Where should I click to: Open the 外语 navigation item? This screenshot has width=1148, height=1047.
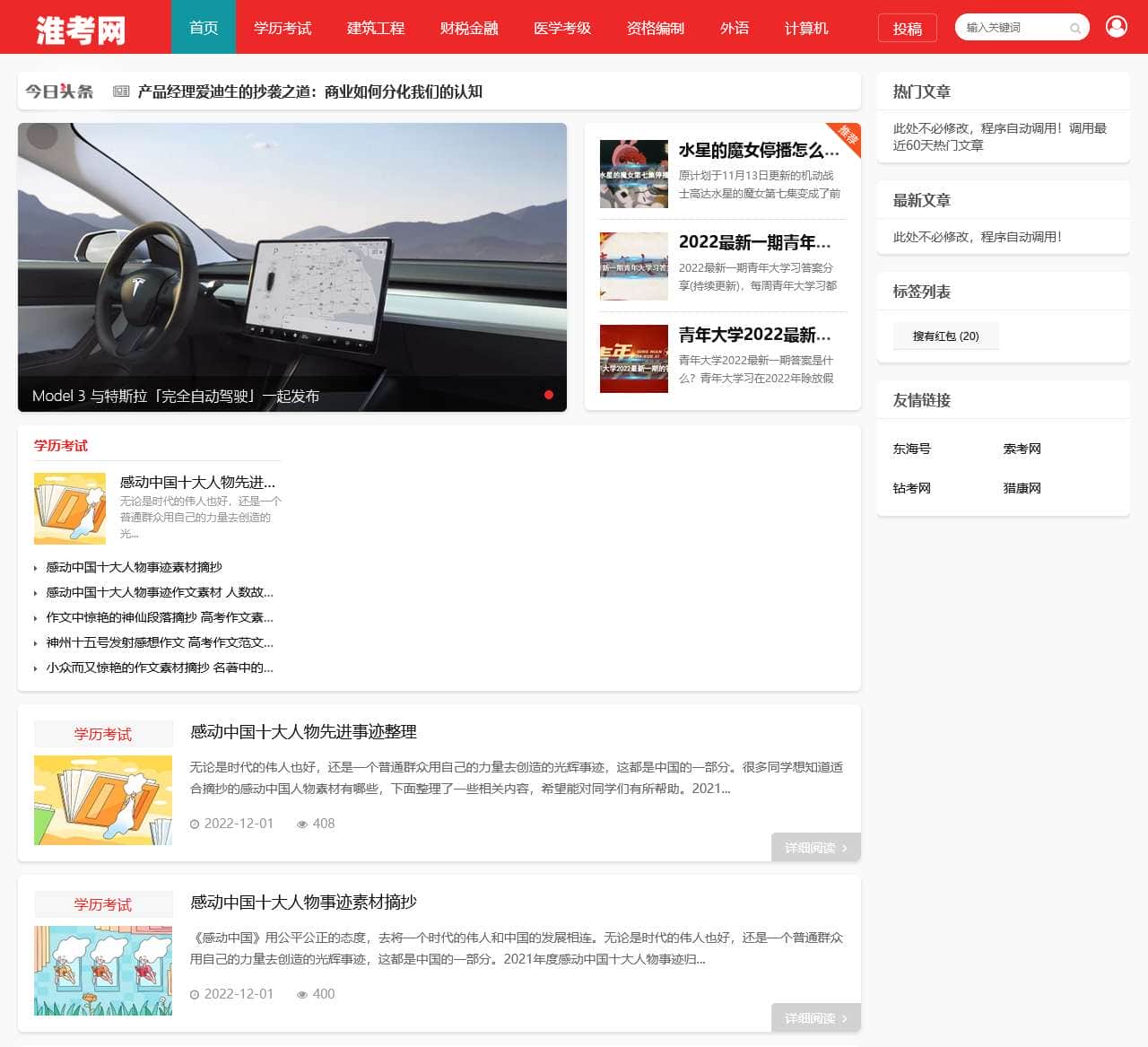pyautogui.click(x=735, y=28)
